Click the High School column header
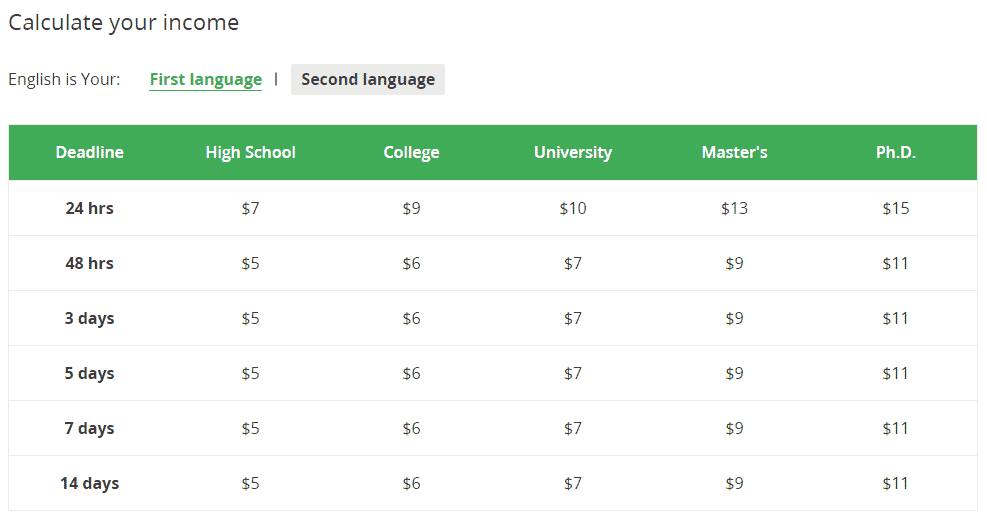This screenshot has width=987, height=522. click(x=251, y=152)
